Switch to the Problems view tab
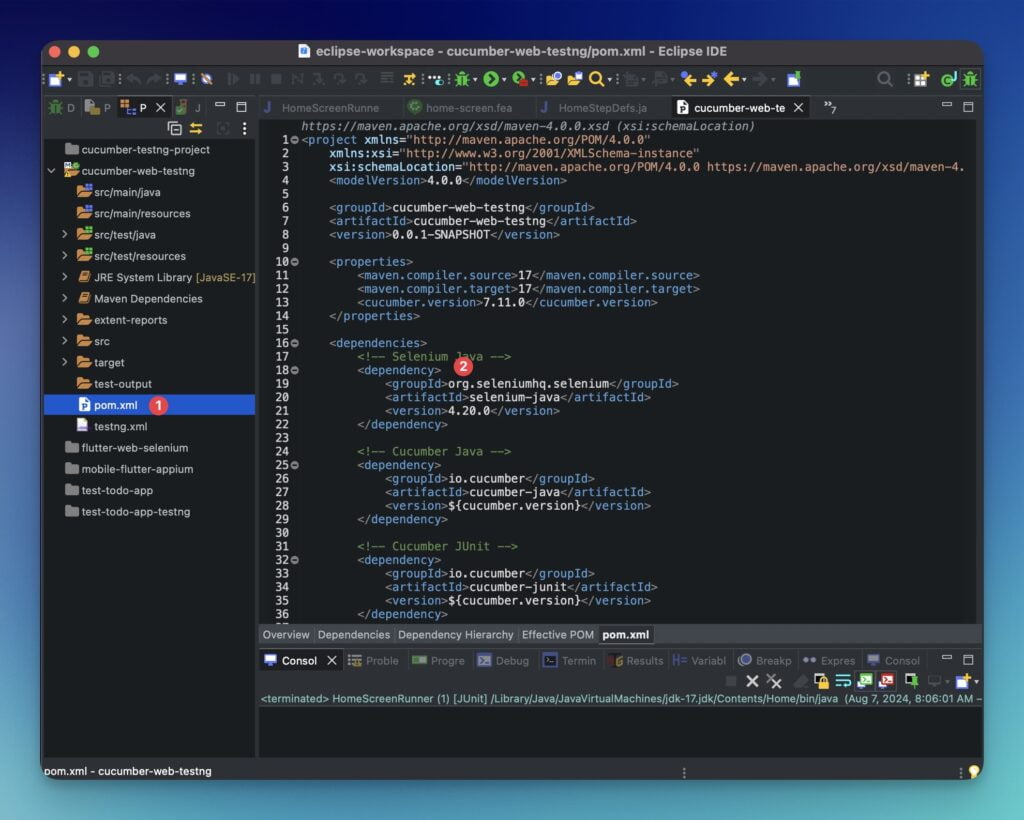This screenshot has height=820, width=1024. pos(373,661)
